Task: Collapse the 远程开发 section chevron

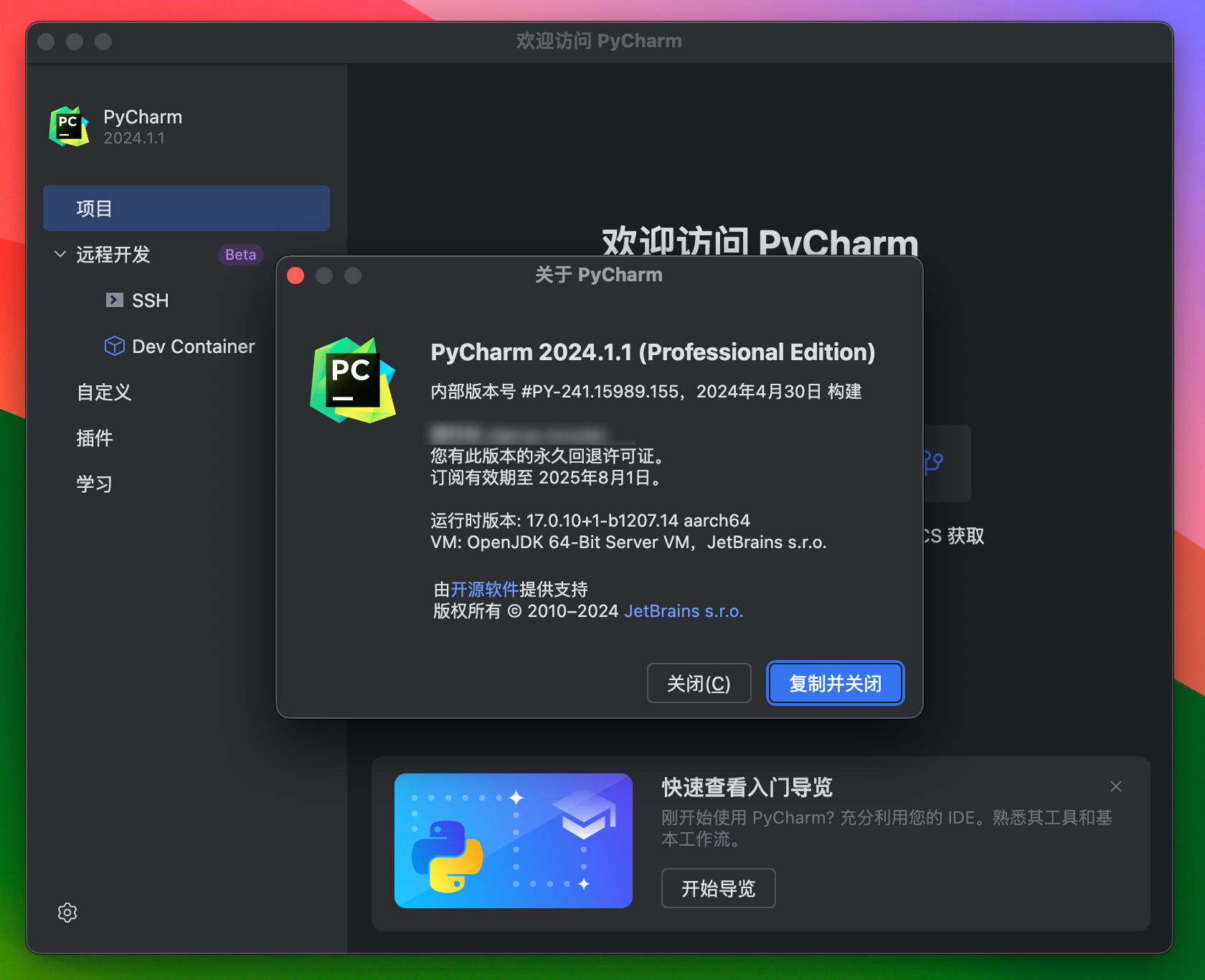Action: 60,254
